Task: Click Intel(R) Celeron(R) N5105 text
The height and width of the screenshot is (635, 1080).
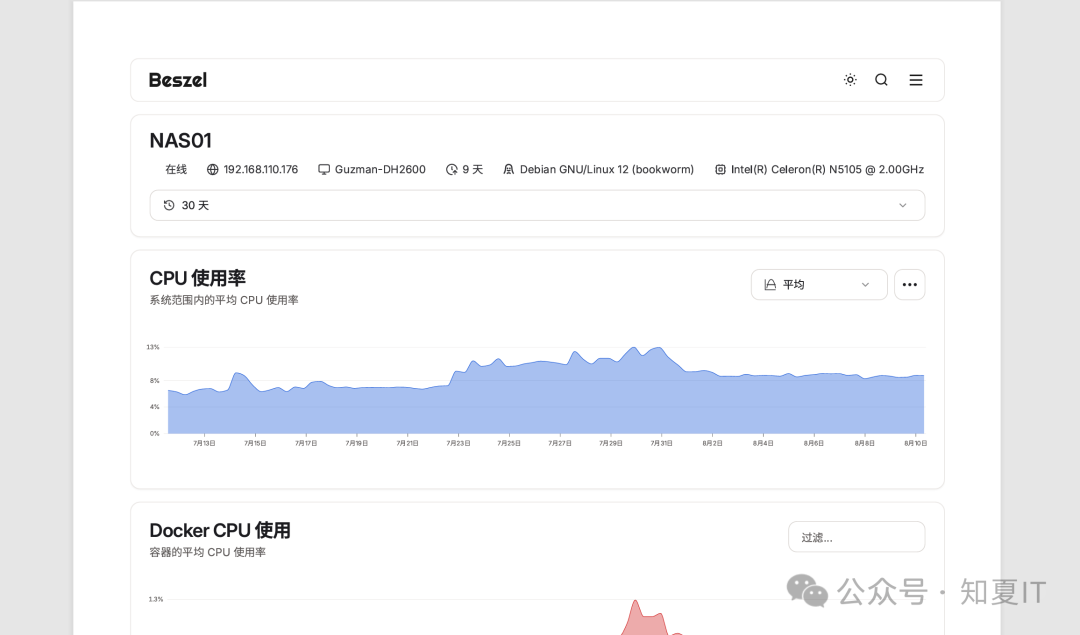Action: pyautogui.click(x=827, y=169)
